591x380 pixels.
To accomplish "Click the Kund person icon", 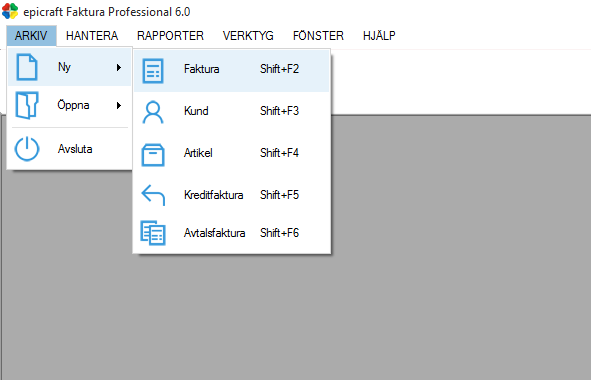I will pos(153,112).
